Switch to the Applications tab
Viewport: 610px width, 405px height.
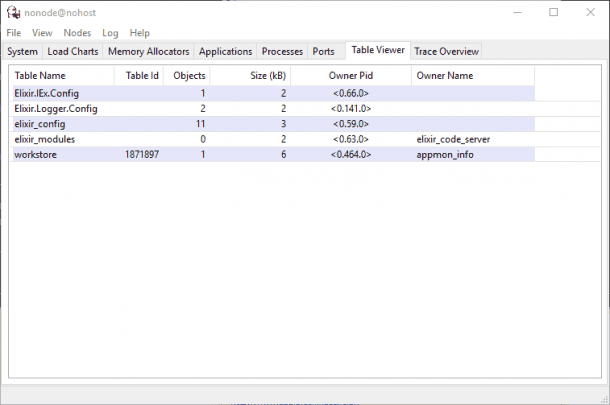(x=225, y=51)
